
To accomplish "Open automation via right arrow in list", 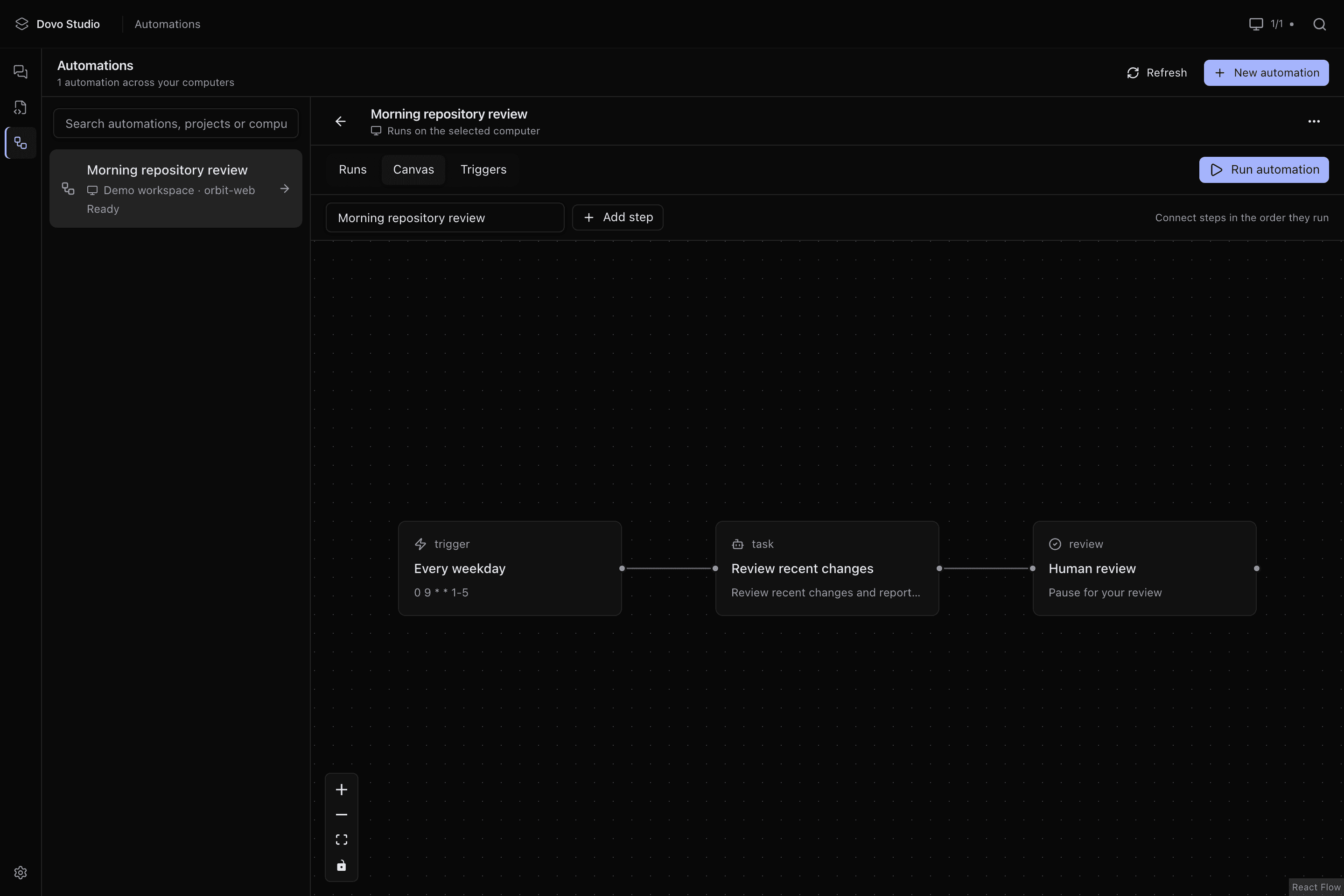I will click(x=285, y=189).
